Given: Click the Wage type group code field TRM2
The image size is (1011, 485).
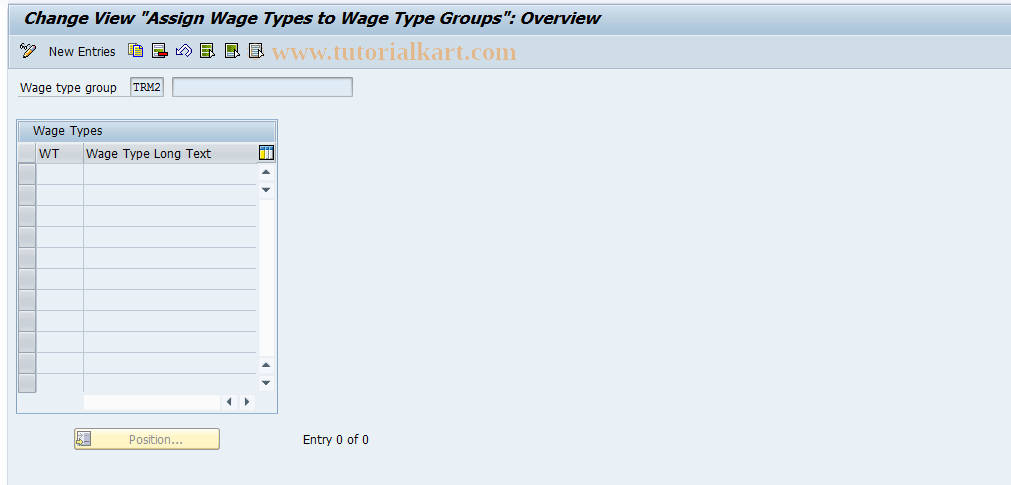Looking at the screenshot, I should (147, 87).
